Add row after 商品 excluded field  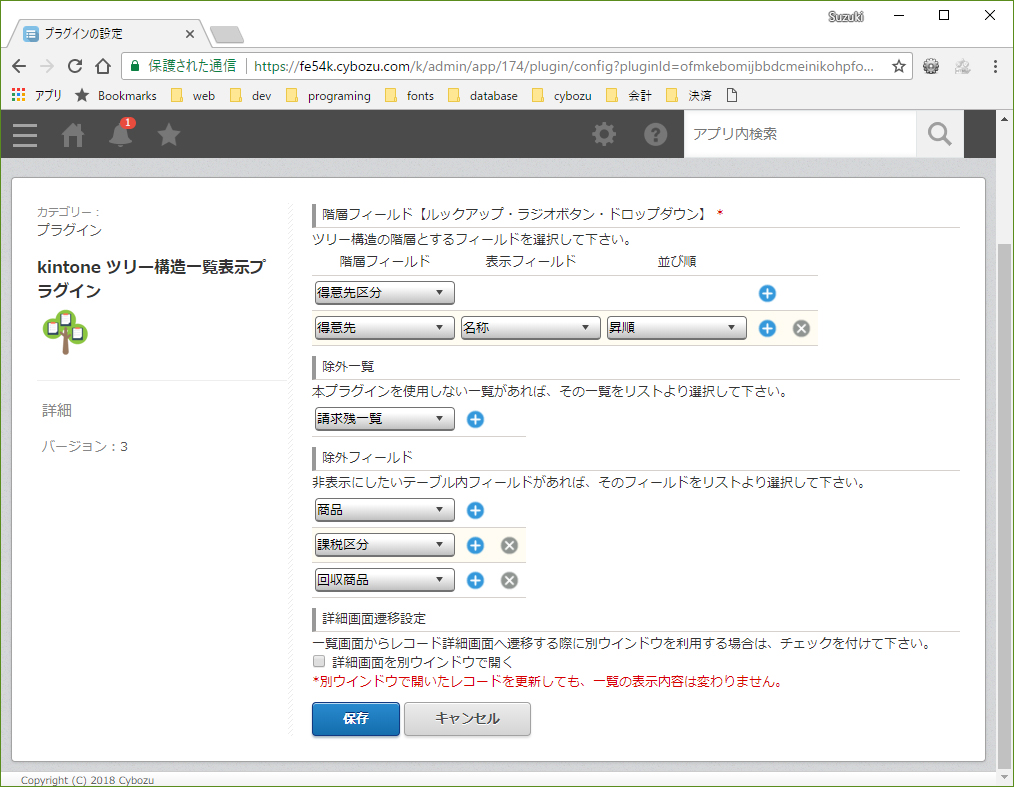[x=475, y=511]
